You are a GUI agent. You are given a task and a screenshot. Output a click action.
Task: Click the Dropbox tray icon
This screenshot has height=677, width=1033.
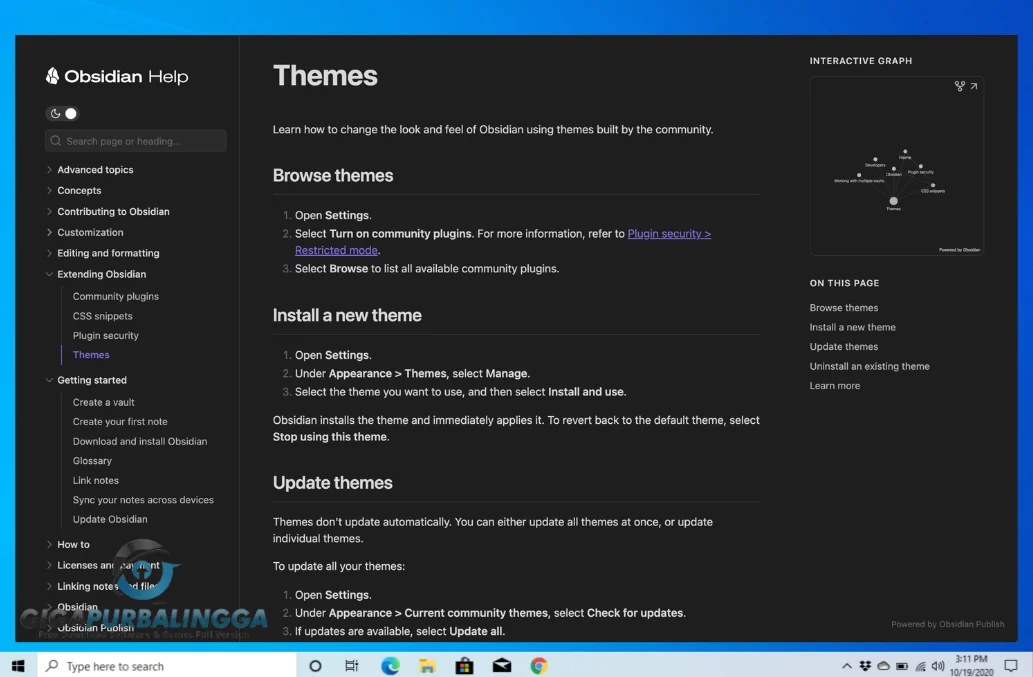(x=865, y=666)
